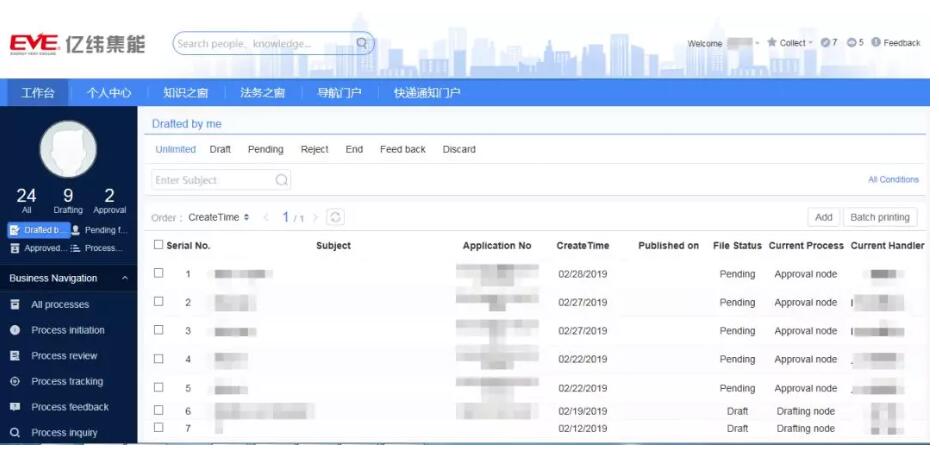Click the All processes icon
Screen dimensions: 939x453
pos(15,304)
